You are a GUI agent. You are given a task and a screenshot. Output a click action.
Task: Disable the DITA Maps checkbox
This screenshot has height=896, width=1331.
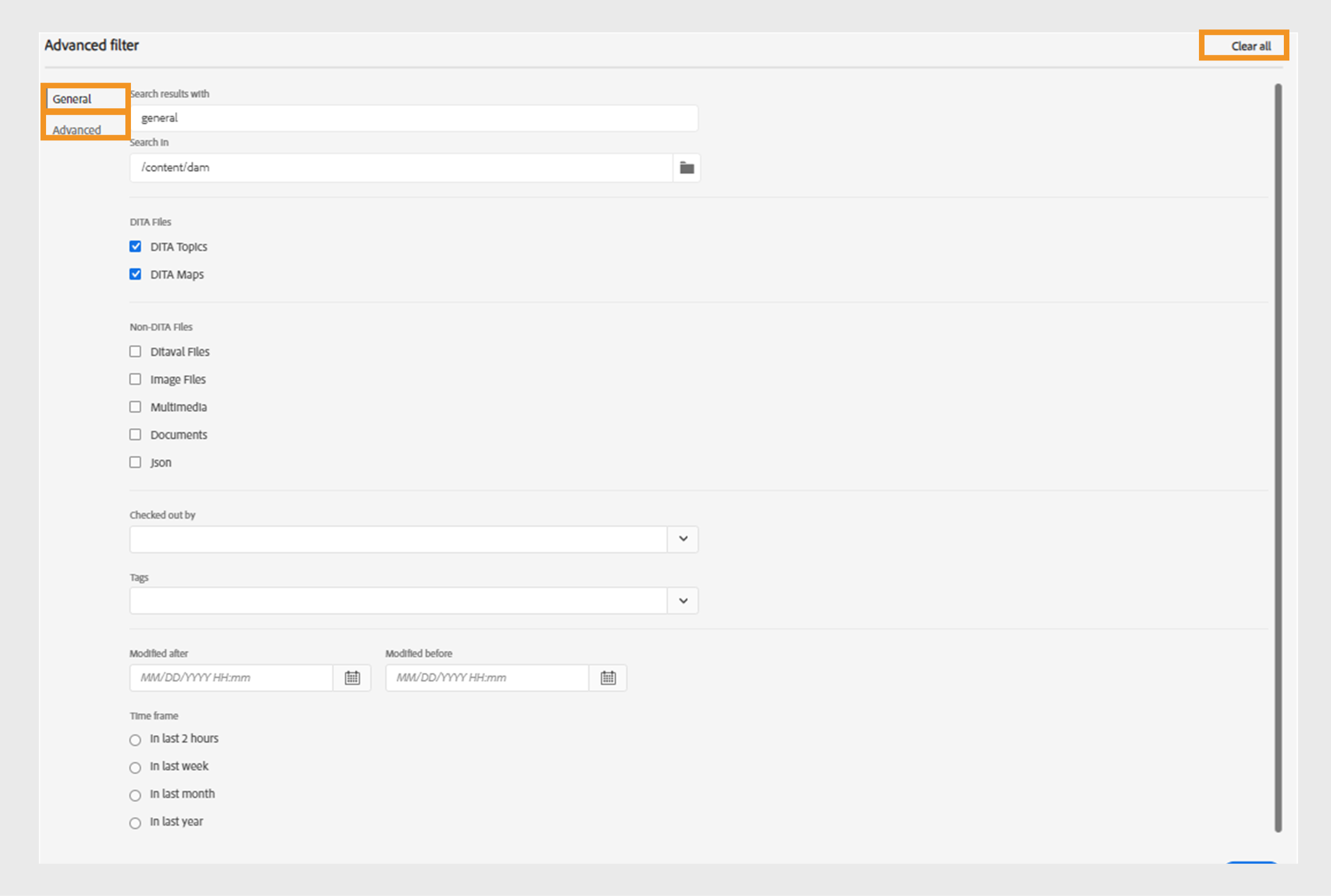coord(135,275)
